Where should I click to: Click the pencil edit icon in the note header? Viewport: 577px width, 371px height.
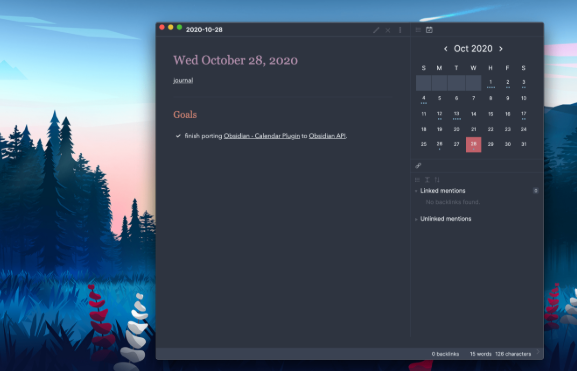376,30
